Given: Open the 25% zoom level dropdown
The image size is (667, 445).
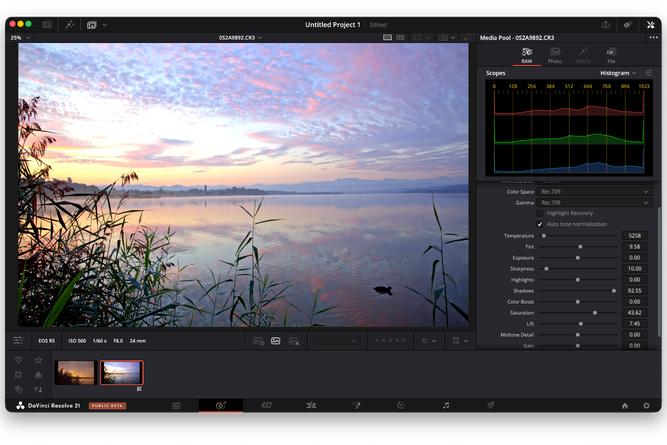Looking at the screenshot, I should tap(20, 38).
